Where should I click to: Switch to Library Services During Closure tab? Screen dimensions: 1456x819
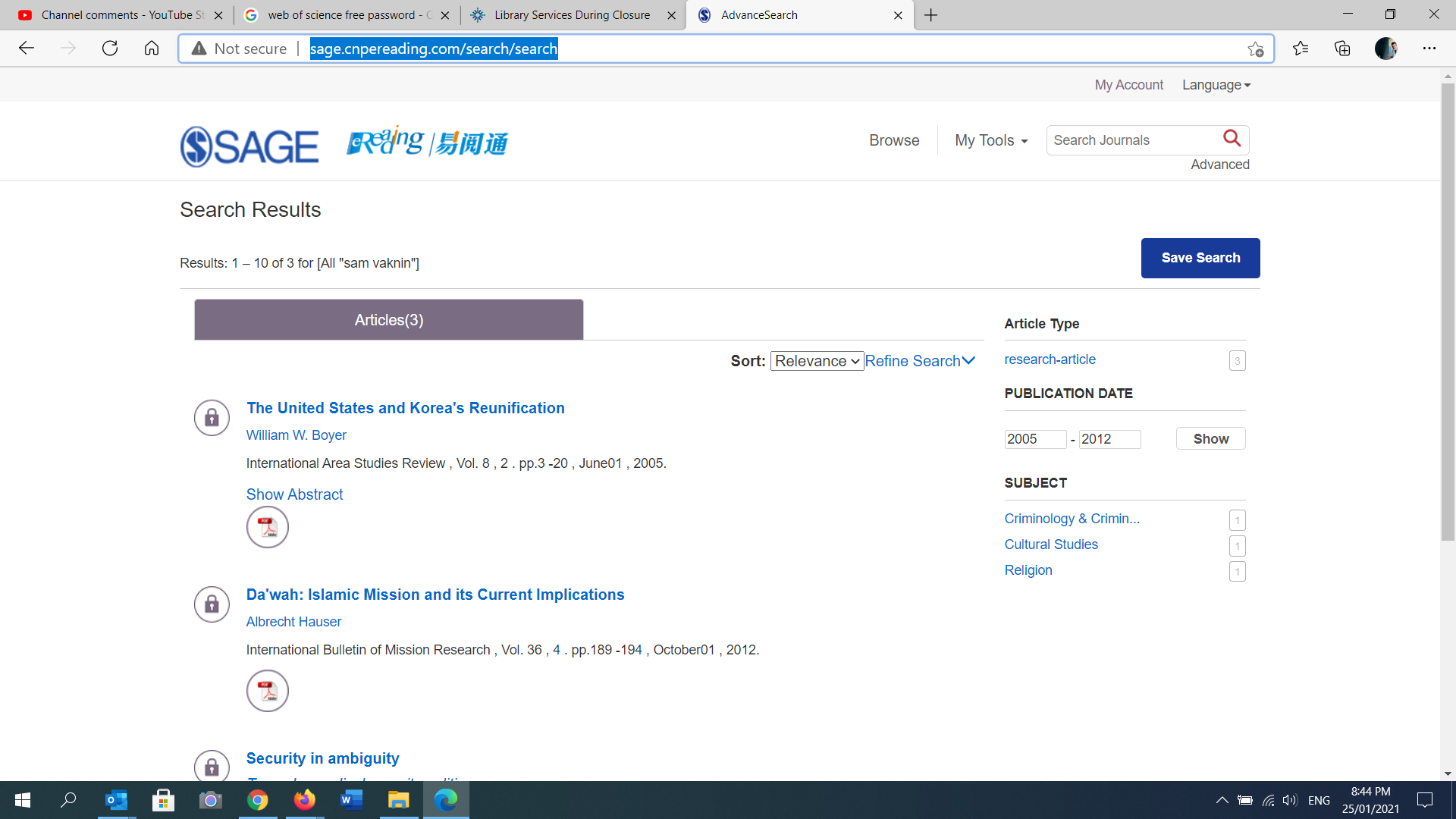[573, 15]
